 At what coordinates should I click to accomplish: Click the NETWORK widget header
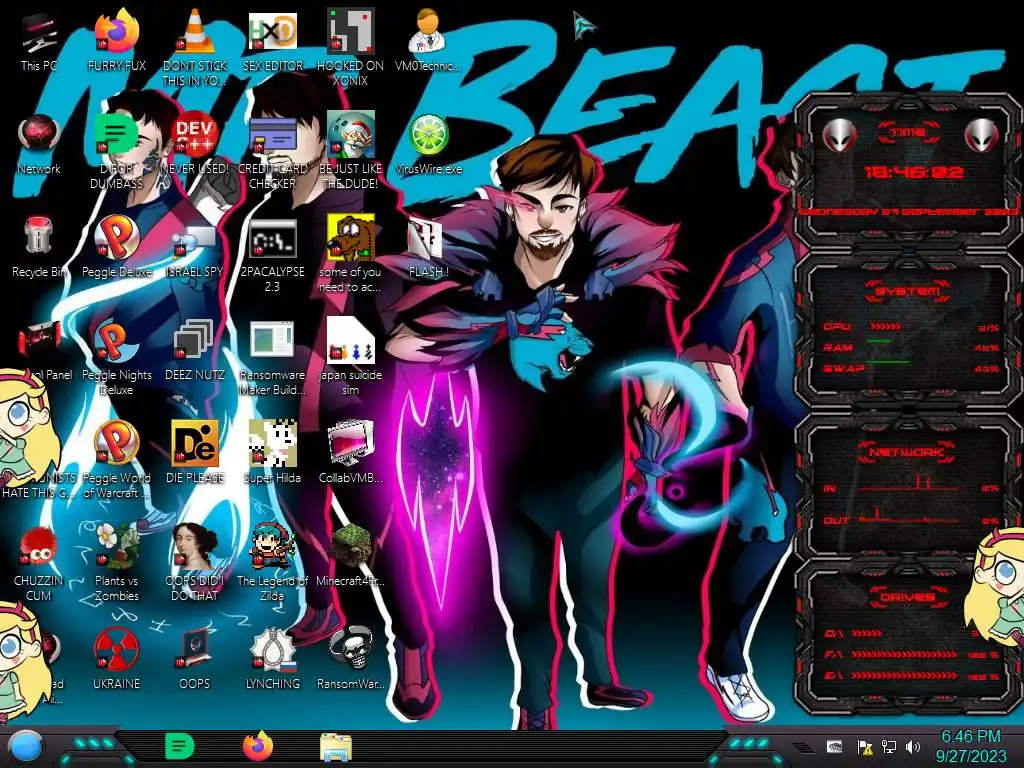(x=908, y=452)
